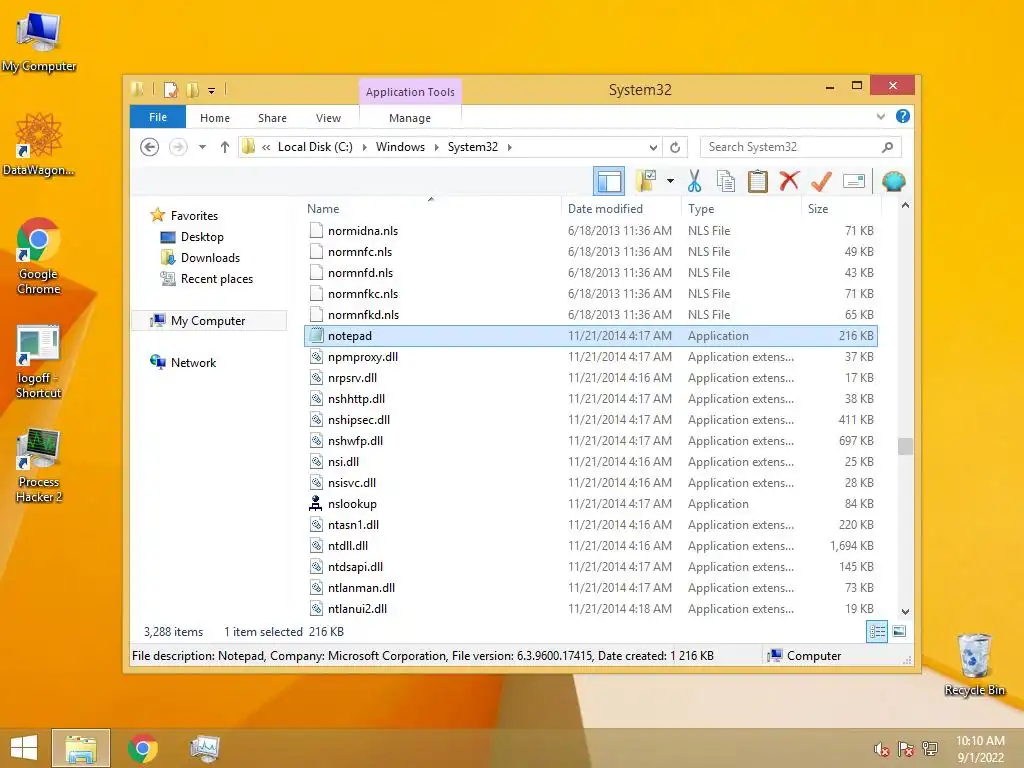Click the Copy documents icon in the toolbar
This screenshot has width=1024, height=768.
pos(726,181)
